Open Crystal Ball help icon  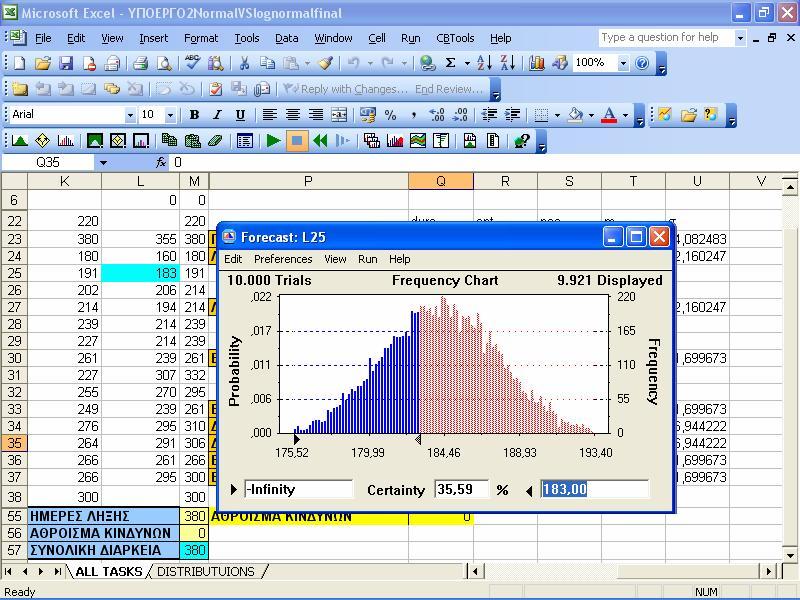click(522, 140)
